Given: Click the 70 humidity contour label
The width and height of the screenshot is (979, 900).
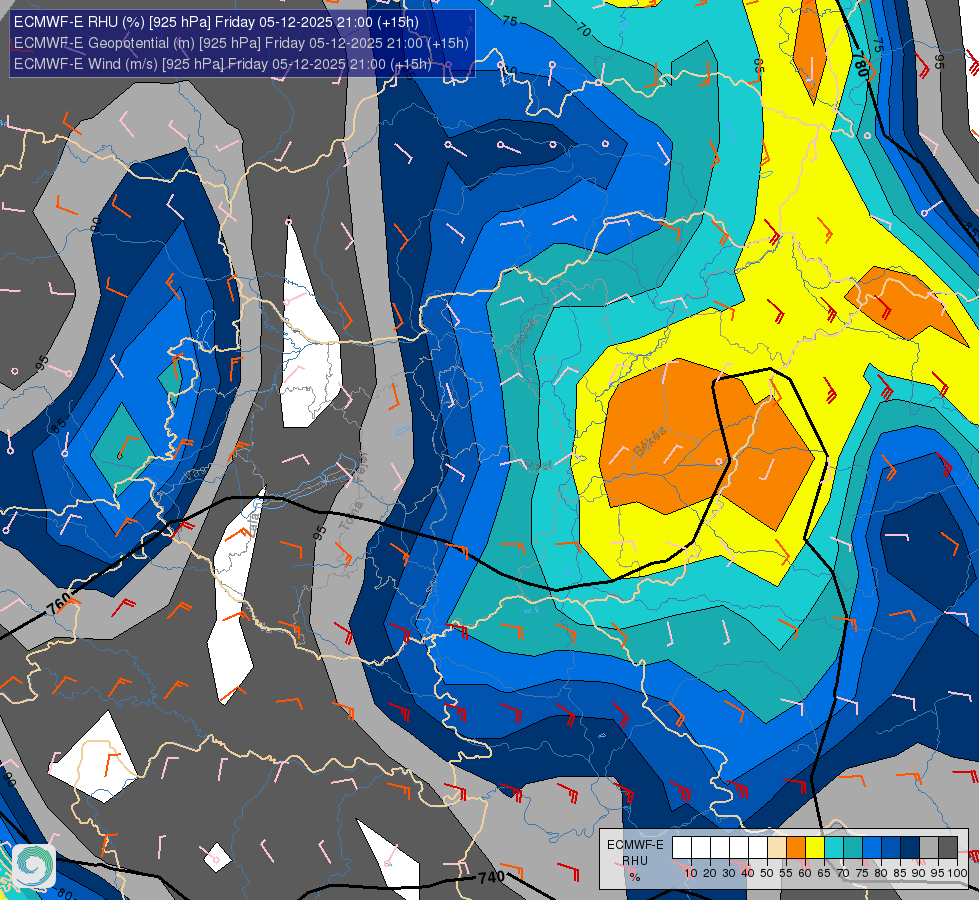Looking at the screenshot, I should coord(583,29).
